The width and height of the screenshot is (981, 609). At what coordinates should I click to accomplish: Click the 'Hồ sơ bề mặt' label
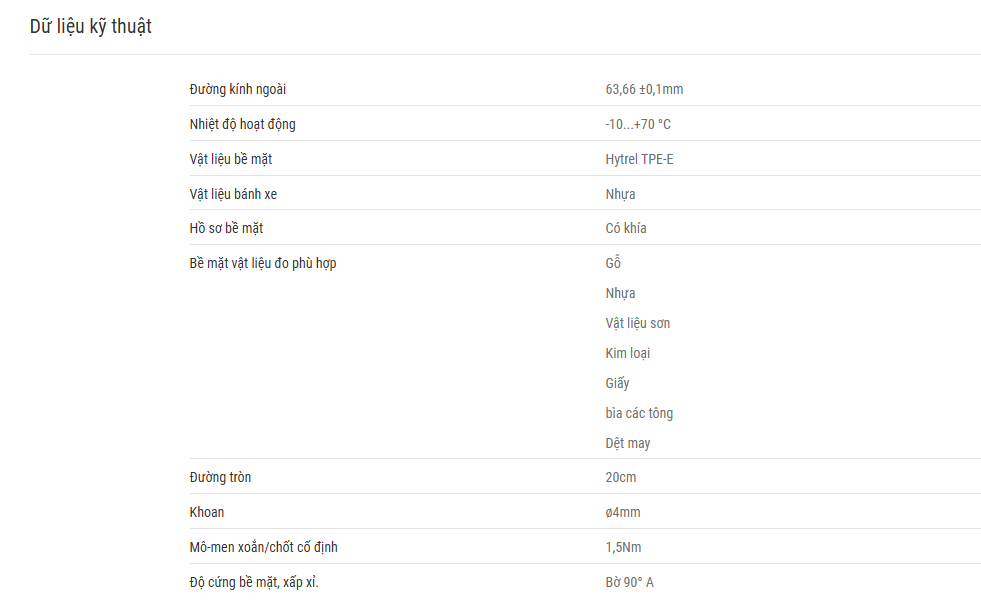[226, 228]
